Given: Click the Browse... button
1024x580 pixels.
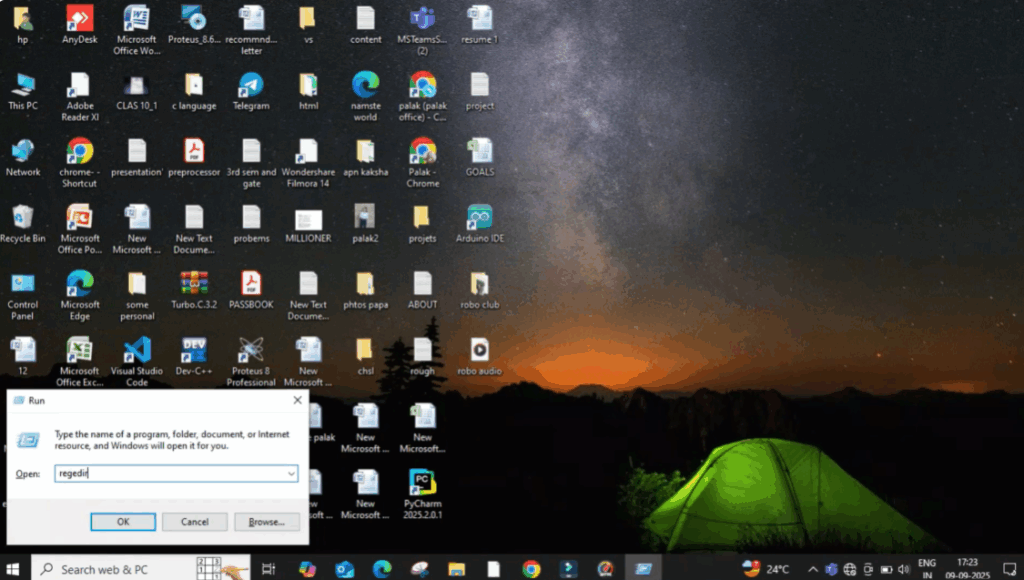Looking at the screenshot, I should [x=266, y=522].
